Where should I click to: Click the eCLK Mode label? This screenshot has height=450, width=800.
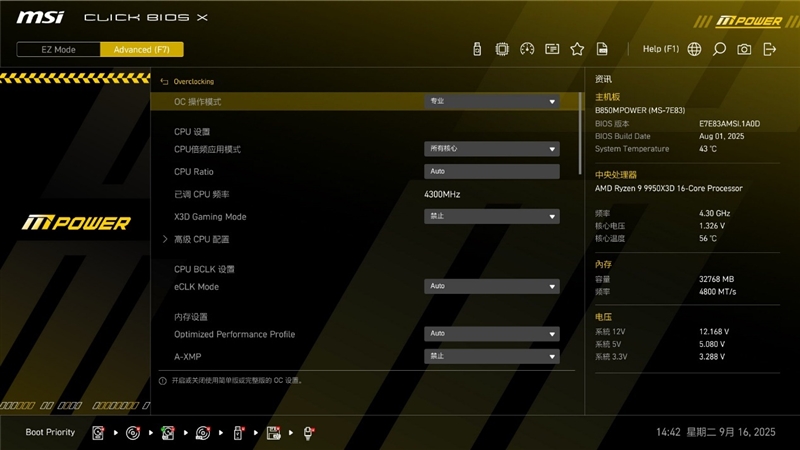tap(196, 287)
